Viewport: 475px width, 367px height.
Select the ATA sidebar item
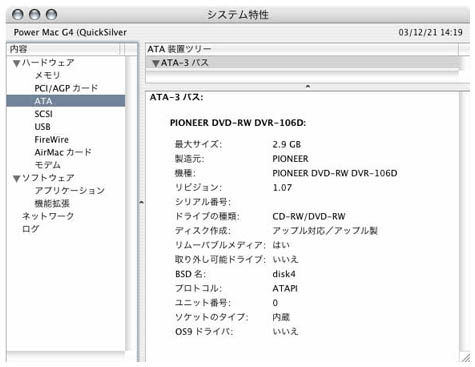(x=66, y=101)
